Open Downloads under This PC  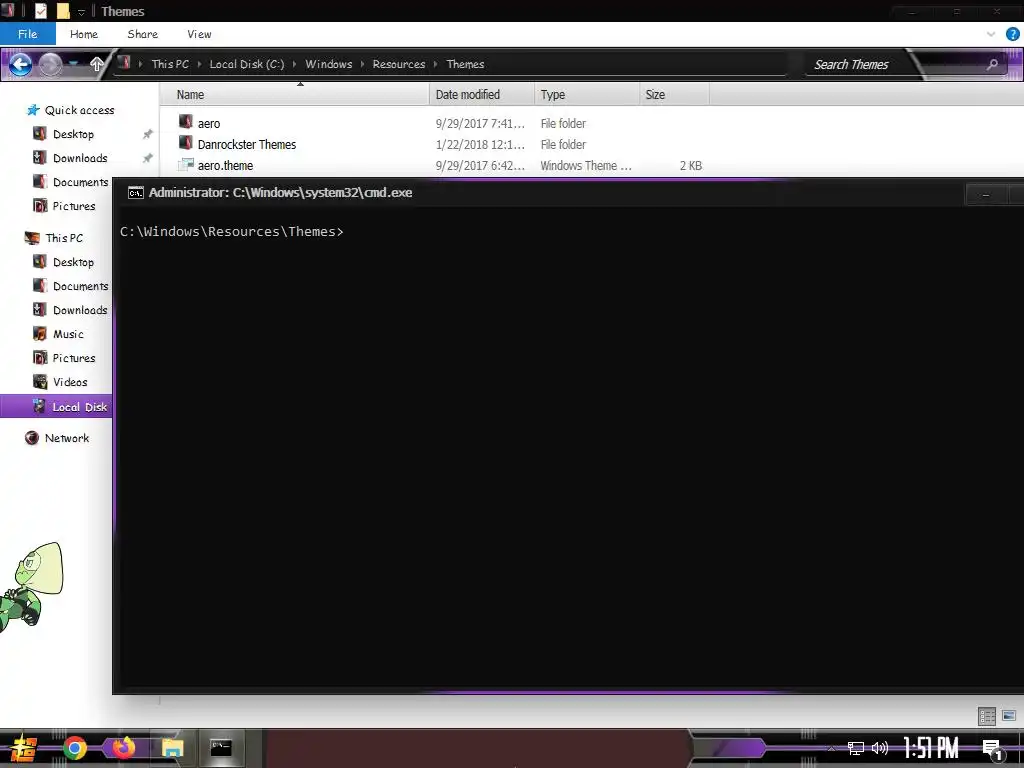click(80, 310)
